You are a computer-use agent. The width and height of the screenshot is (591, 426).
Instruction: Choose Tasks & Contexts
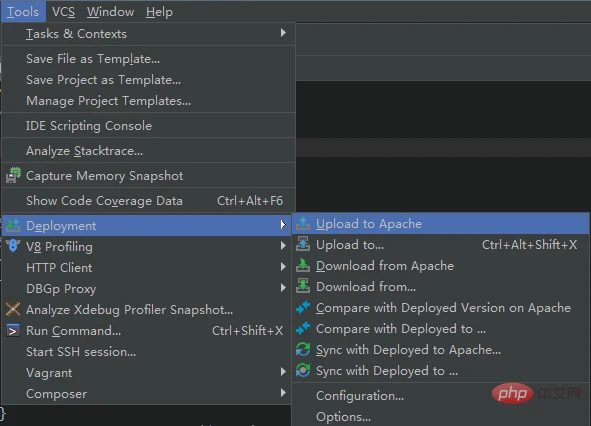click(148, 34)
